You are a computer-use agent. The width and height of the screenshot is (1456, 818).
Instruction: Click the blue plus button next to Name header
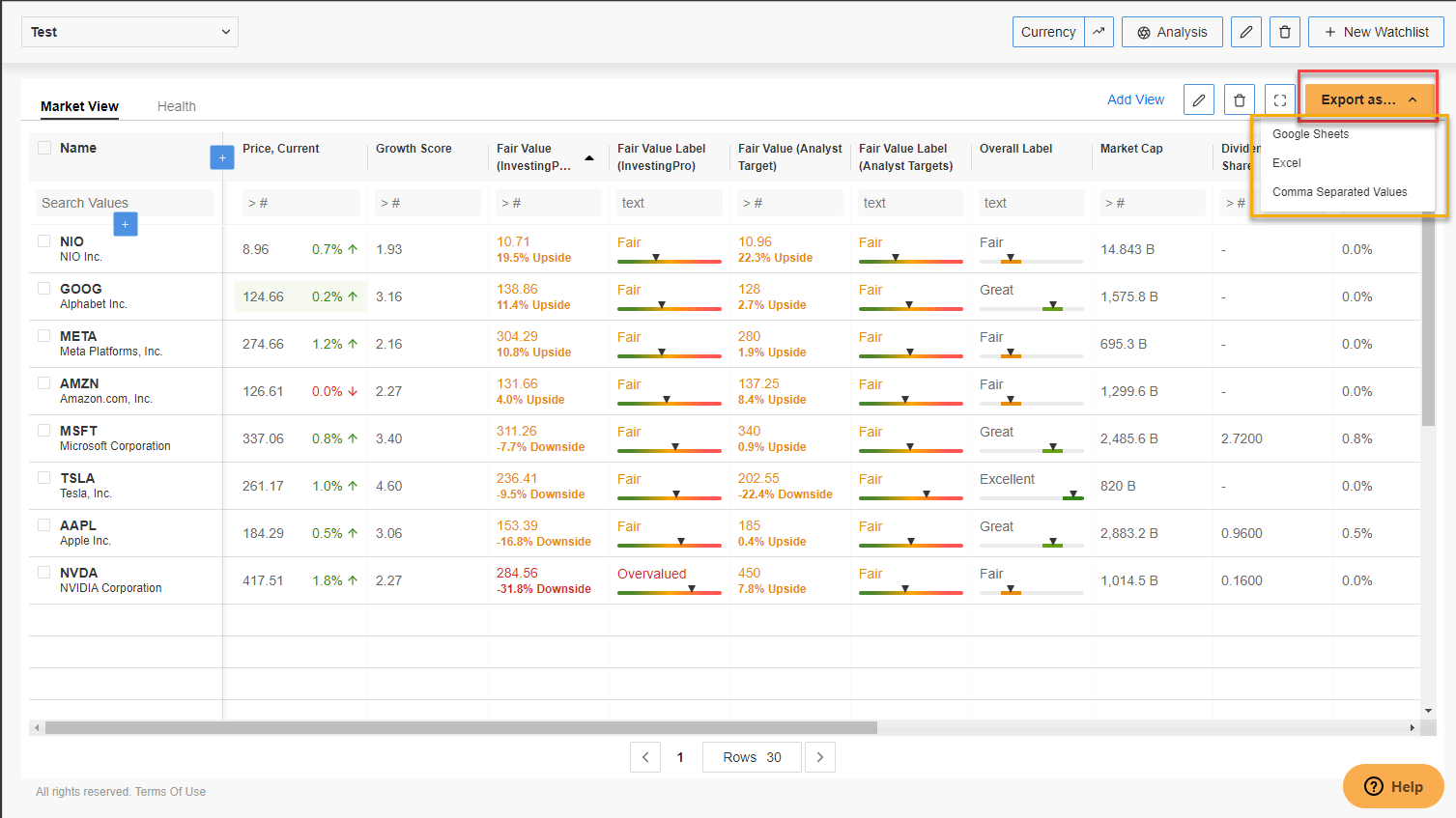tap(222, 157)
